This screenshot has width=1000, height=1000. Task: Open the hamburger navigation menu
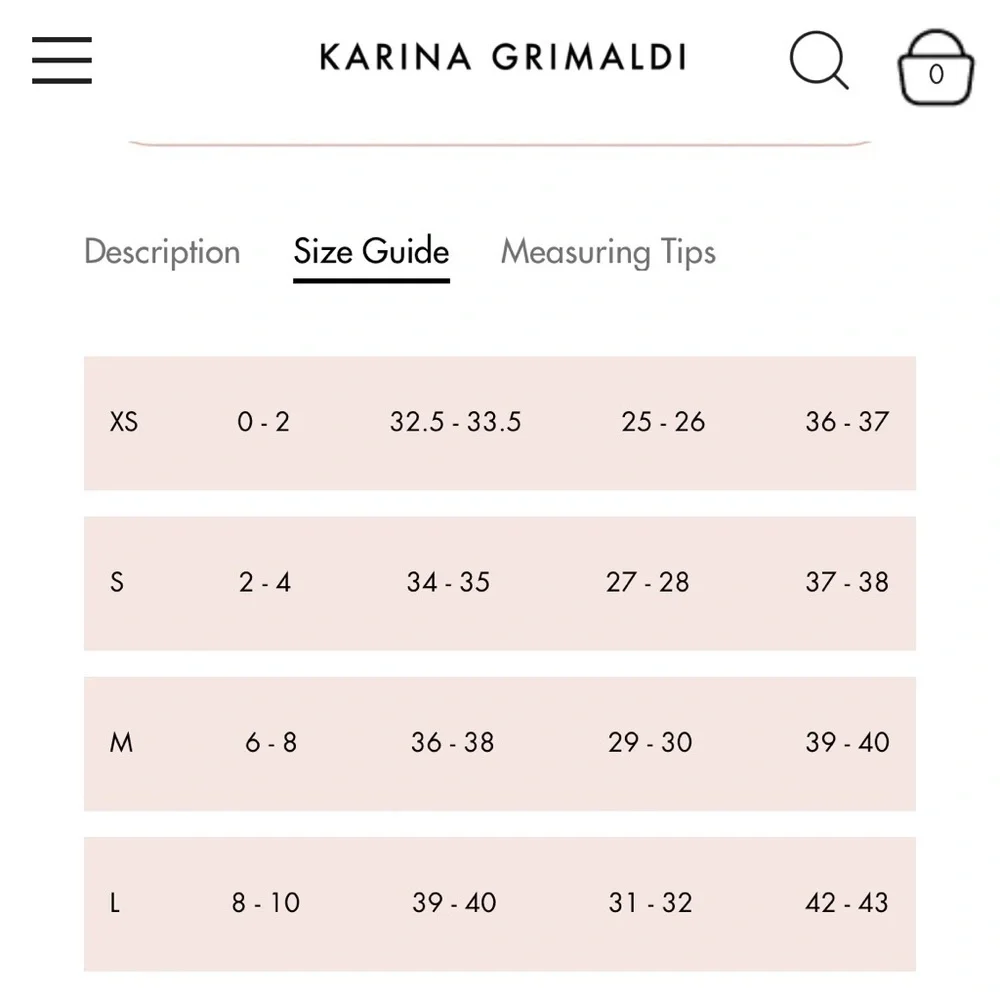click(x=62, y=60)
